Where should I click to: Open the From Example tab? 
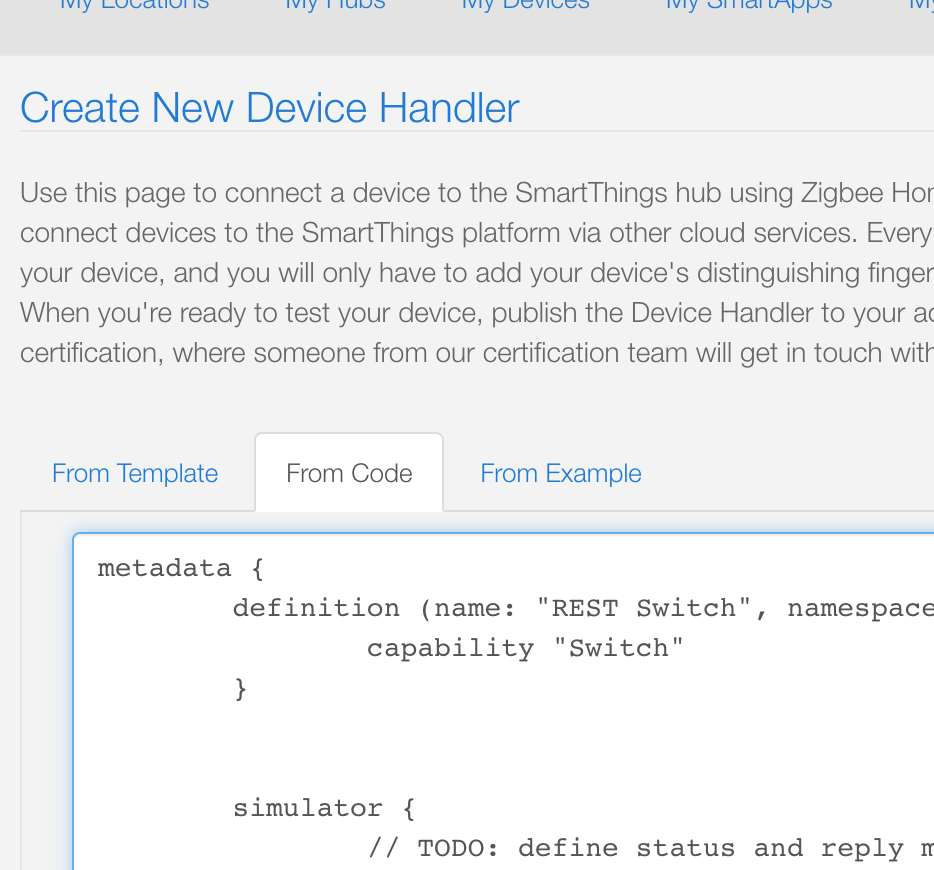(x=560, y=473)
